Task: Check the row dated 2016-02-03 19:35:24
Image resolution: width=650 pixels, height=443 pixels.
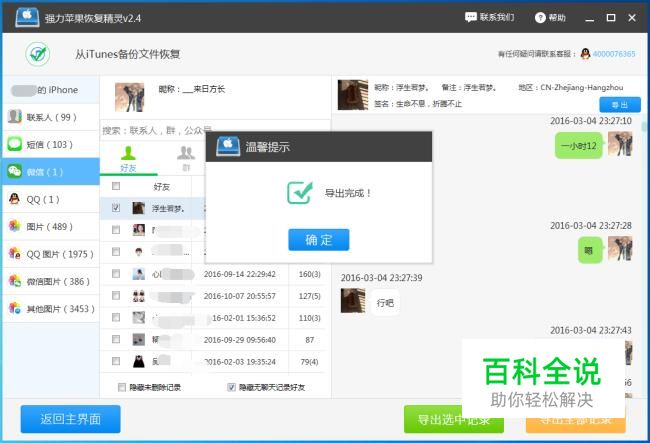Action: tap(116, 361)
